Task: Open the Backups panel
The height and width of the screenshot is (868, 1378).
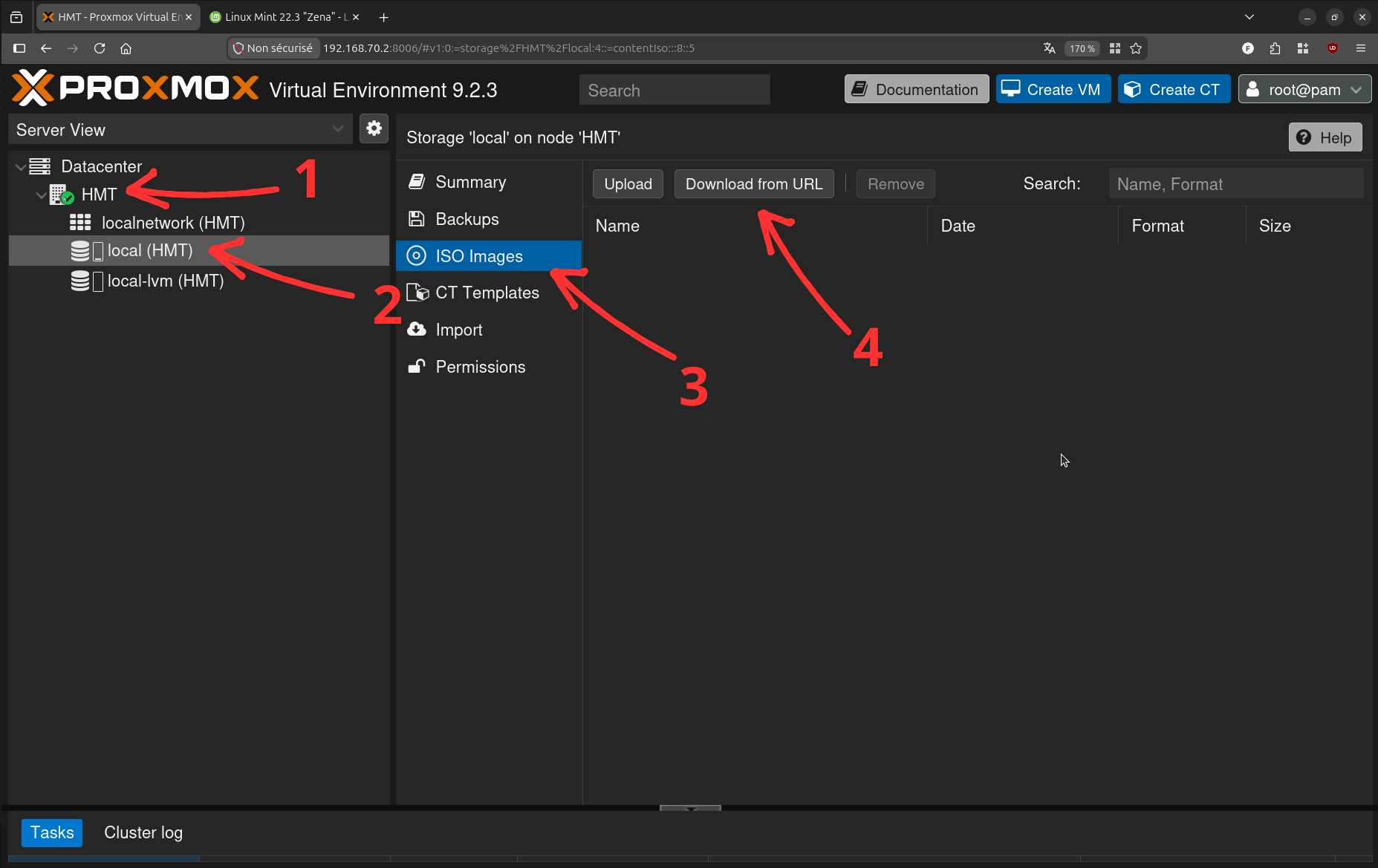Action: point(489,219)
